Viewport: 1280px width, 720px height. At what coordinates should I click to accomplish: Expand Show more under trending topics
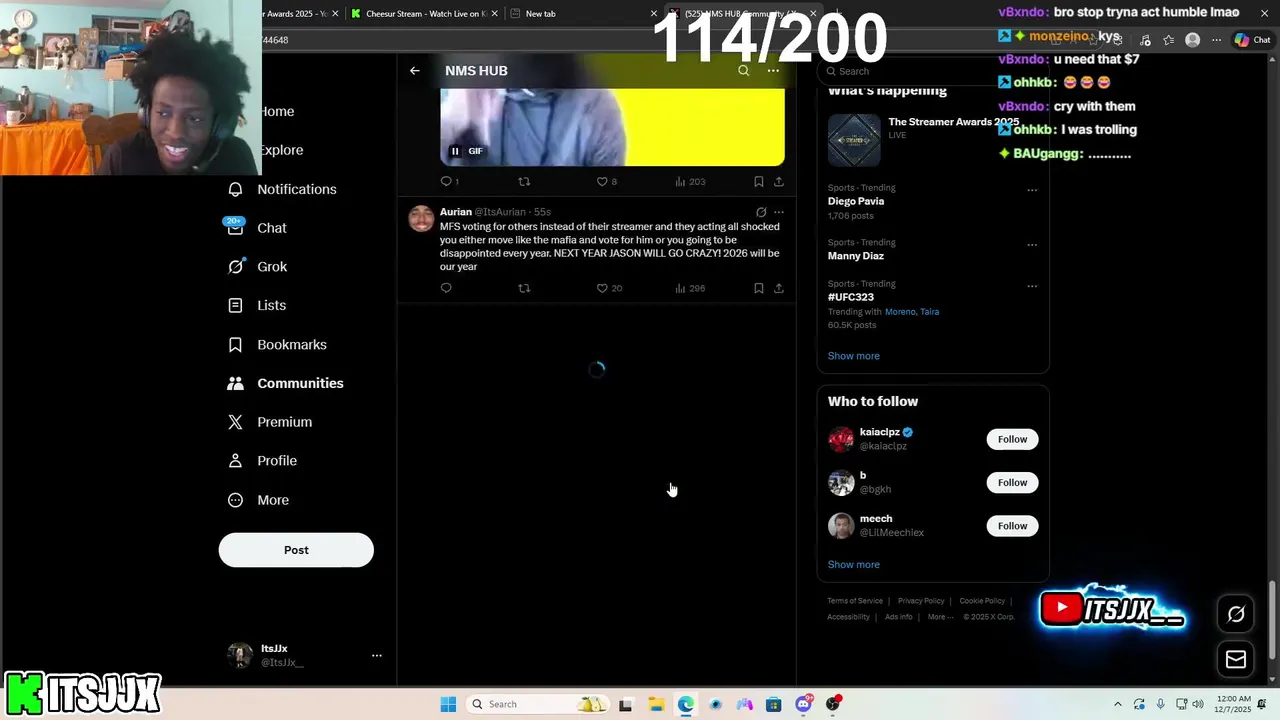pyautogui.click(x=854, y=356)
